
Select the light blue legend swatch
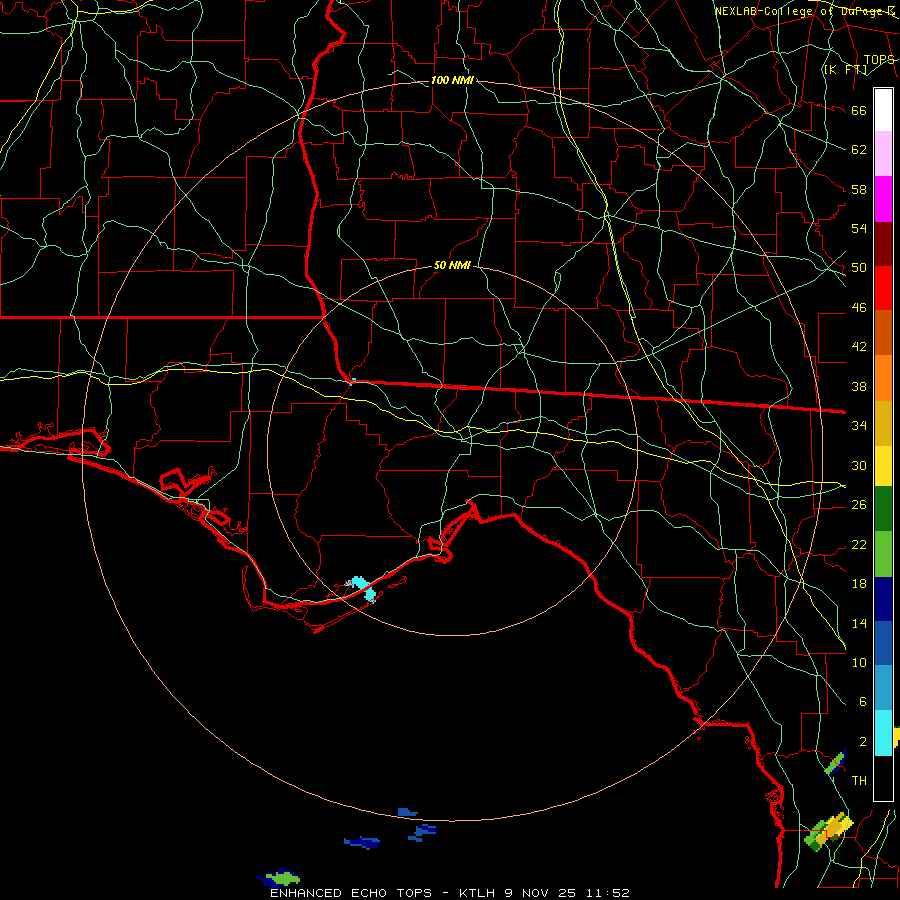[883, 688]
